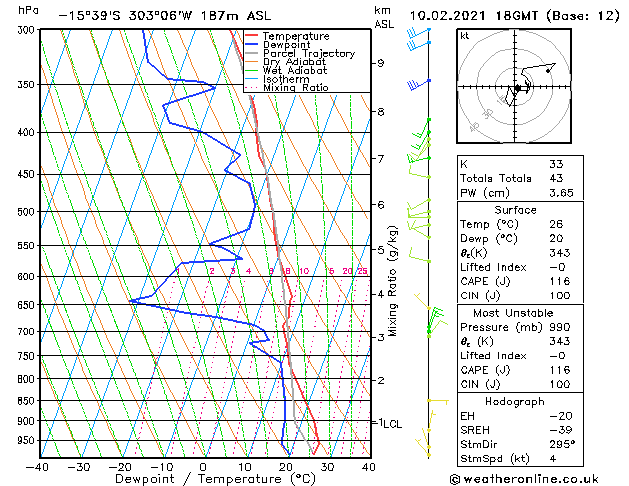Click the LCL marker label

tap(392, 424)
